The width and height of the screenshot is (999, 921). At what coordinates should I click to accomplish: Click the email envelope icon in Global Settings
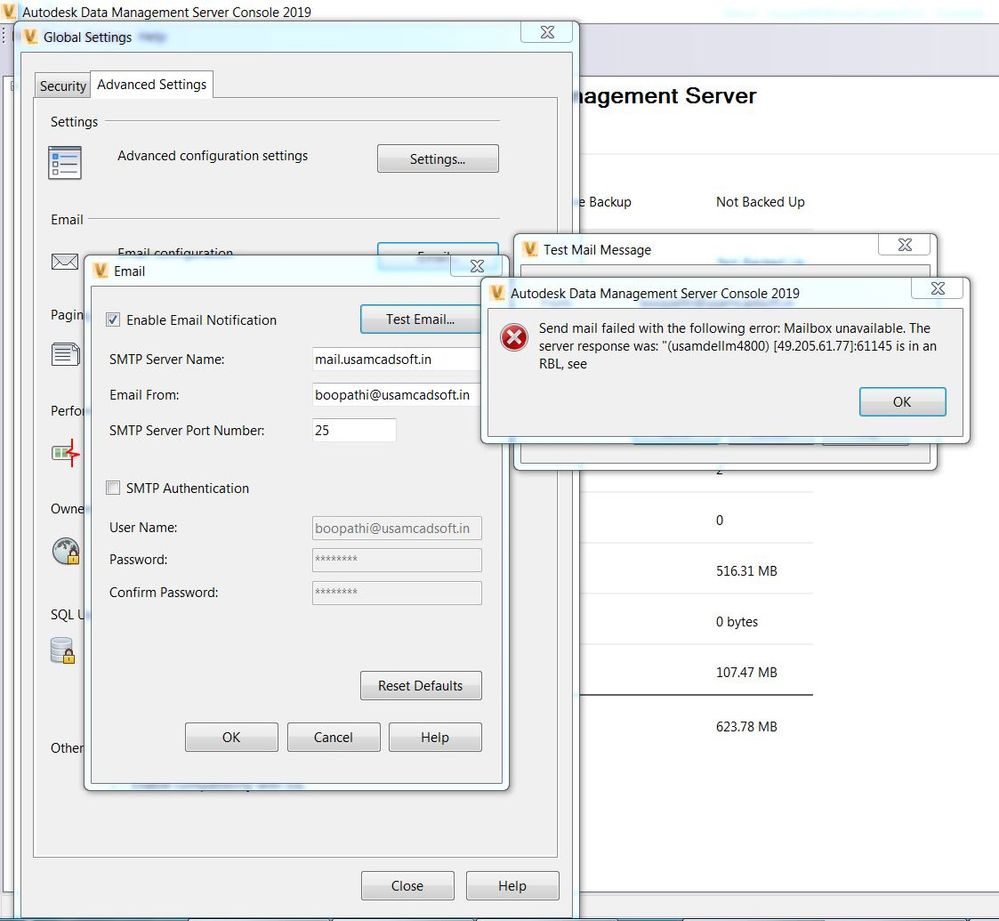[64, 261]
